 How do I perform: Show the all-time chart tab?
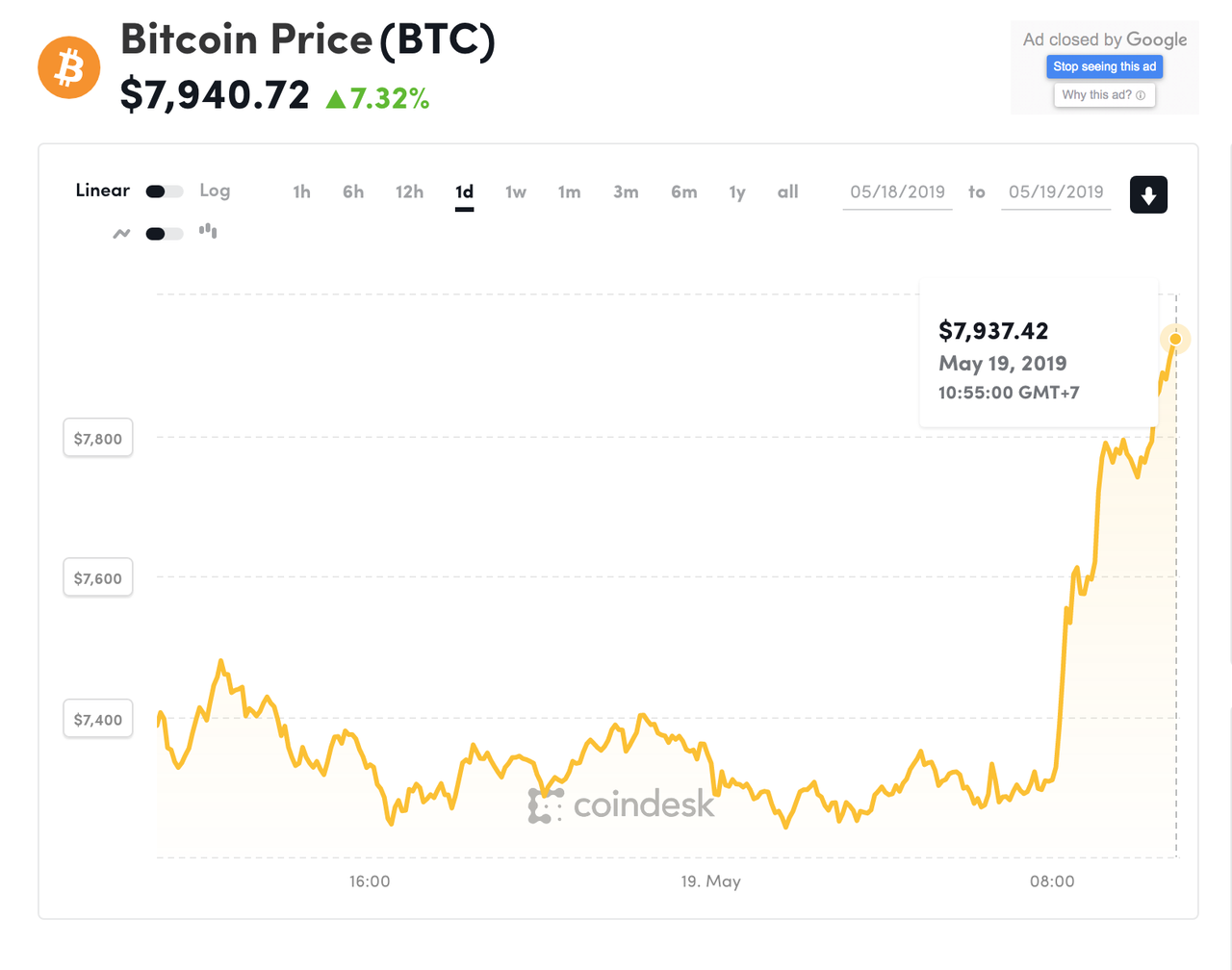[787, 191]
